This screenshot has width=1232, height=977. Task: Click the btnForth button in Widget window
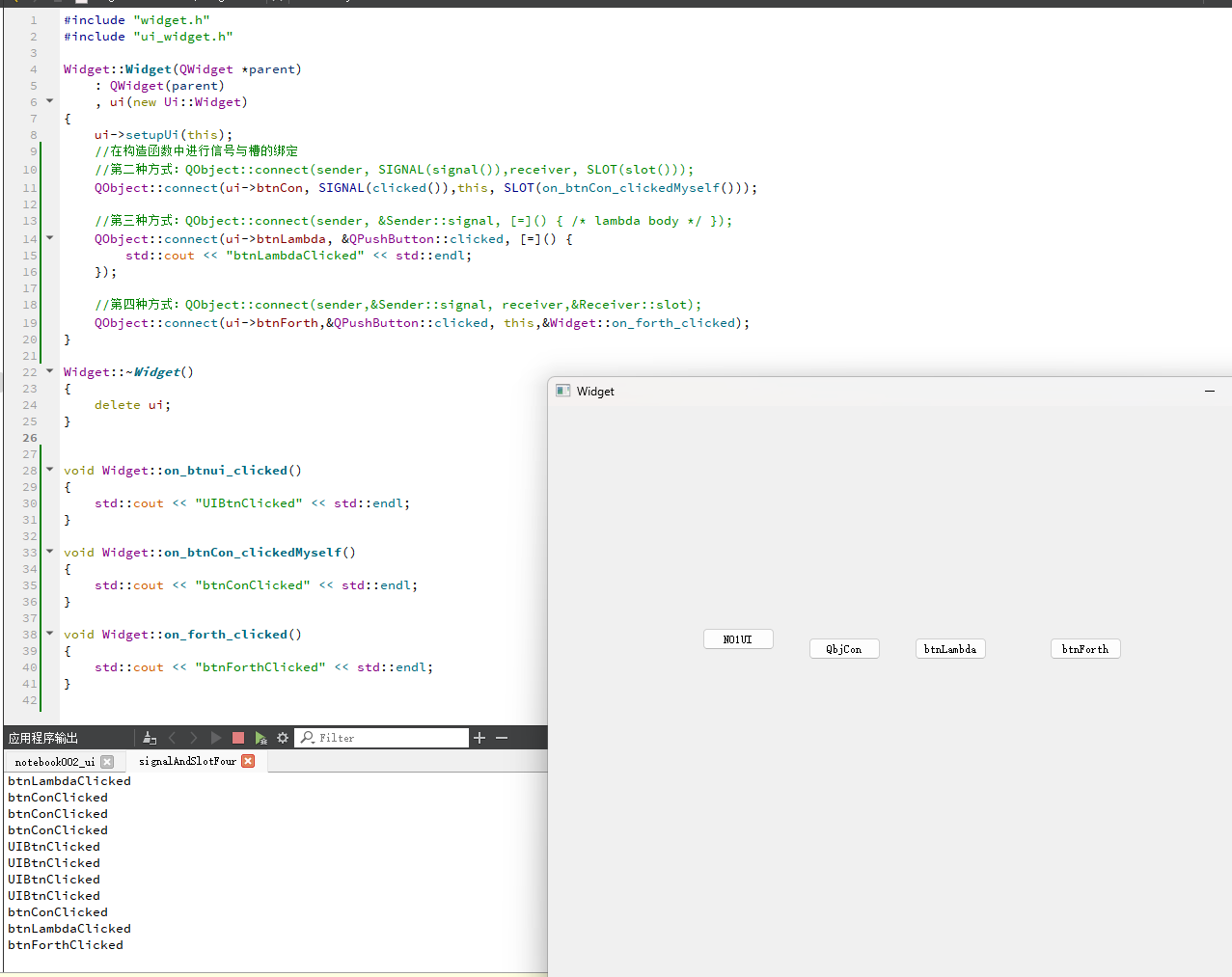[x=1085, y=649]
